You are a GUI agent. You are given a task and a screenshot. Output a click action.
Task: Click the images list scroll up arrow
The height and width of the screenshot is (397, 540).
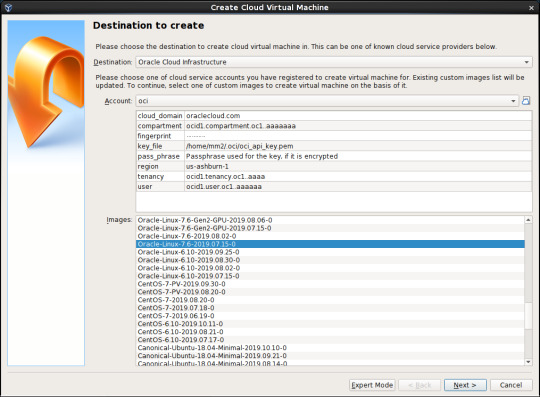click(528, 220)
